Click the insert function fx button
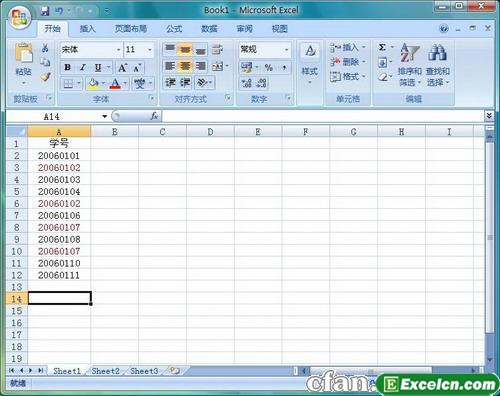Screen dimensions: 500x396 click(x=154, y=116)
